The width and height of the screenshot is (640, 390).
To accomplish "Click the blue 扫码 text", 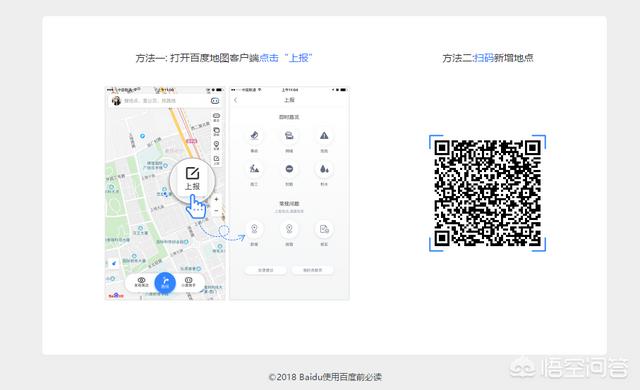I will coord(483,58).
